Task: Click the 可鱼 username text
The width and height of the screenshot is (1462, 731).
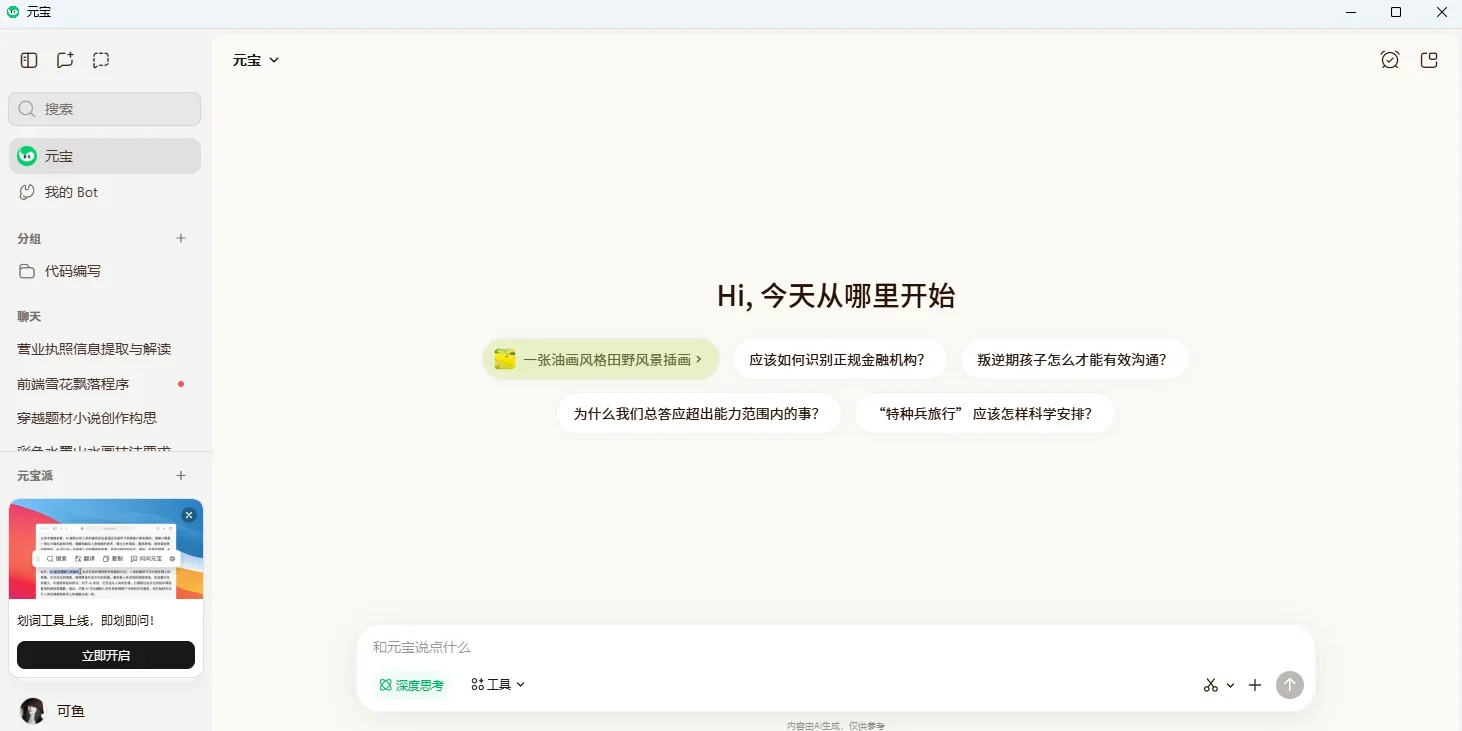Action: click(71, 711)
